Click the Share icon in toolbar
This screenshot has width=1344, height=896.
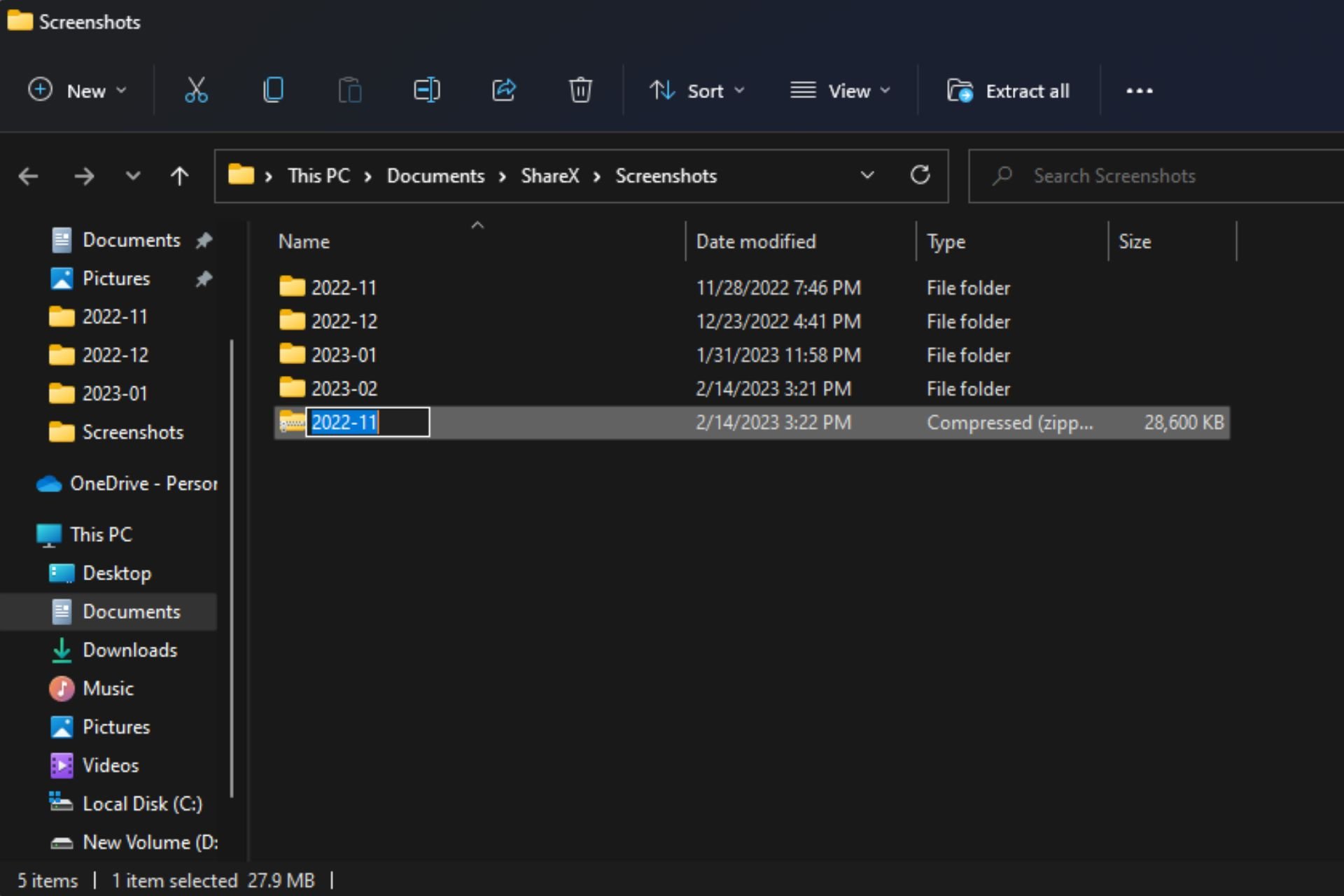click(x=505, y=91)
